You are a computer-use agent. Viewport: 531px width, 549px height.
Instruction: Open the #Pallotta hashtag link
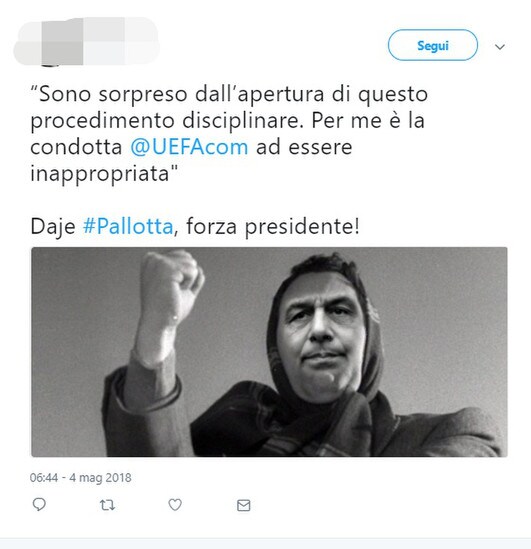pos(128,226)
